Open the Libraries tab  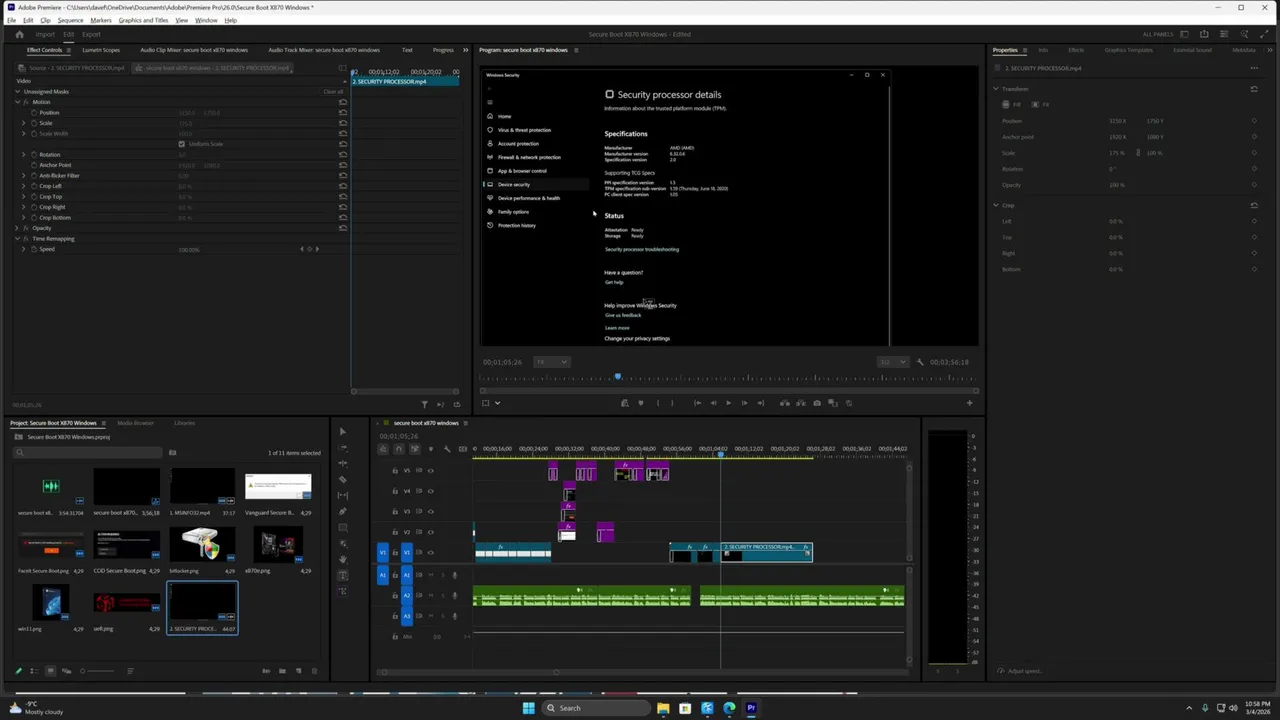point(184,423)
